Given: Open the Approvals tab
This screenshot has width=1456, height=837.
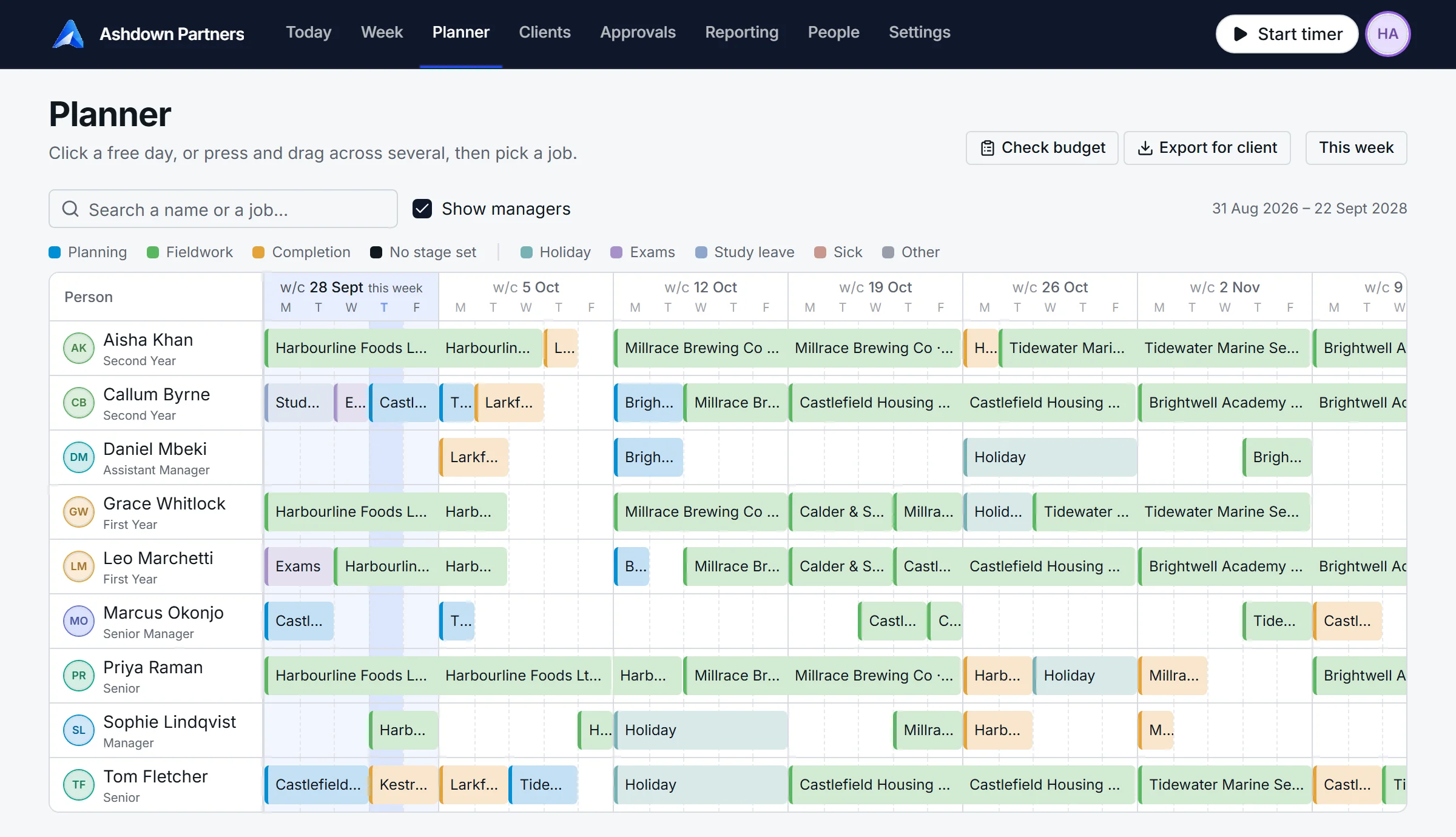Looking at the screenshot, I should pyautogui.click(x=638, y=33).
